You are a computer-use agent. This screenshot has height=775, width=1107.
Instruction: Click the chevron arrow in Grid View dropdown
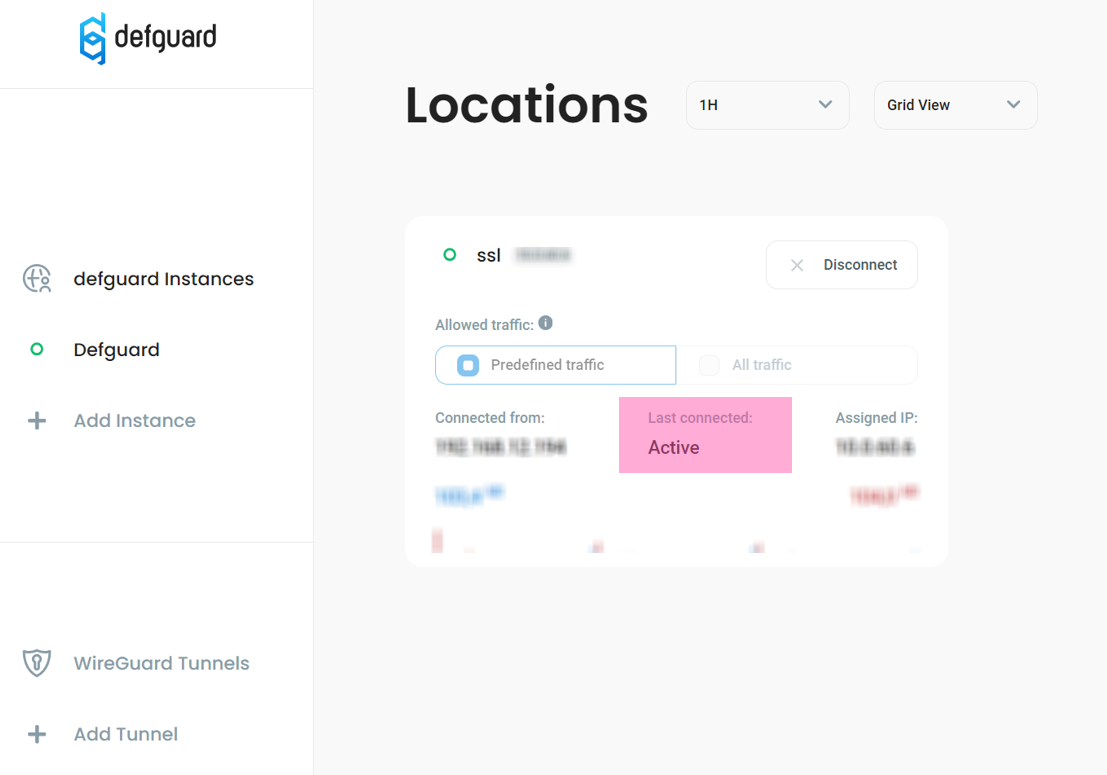[1014, 104]
